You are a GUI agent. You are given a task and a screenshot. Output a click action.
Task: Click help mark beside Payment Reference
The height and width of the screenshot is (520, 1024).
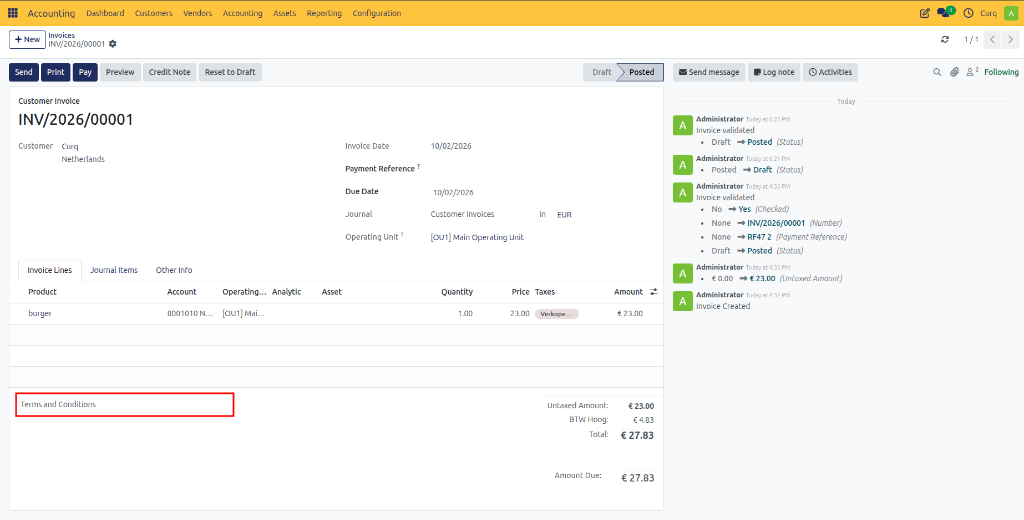tap(419, 167)
